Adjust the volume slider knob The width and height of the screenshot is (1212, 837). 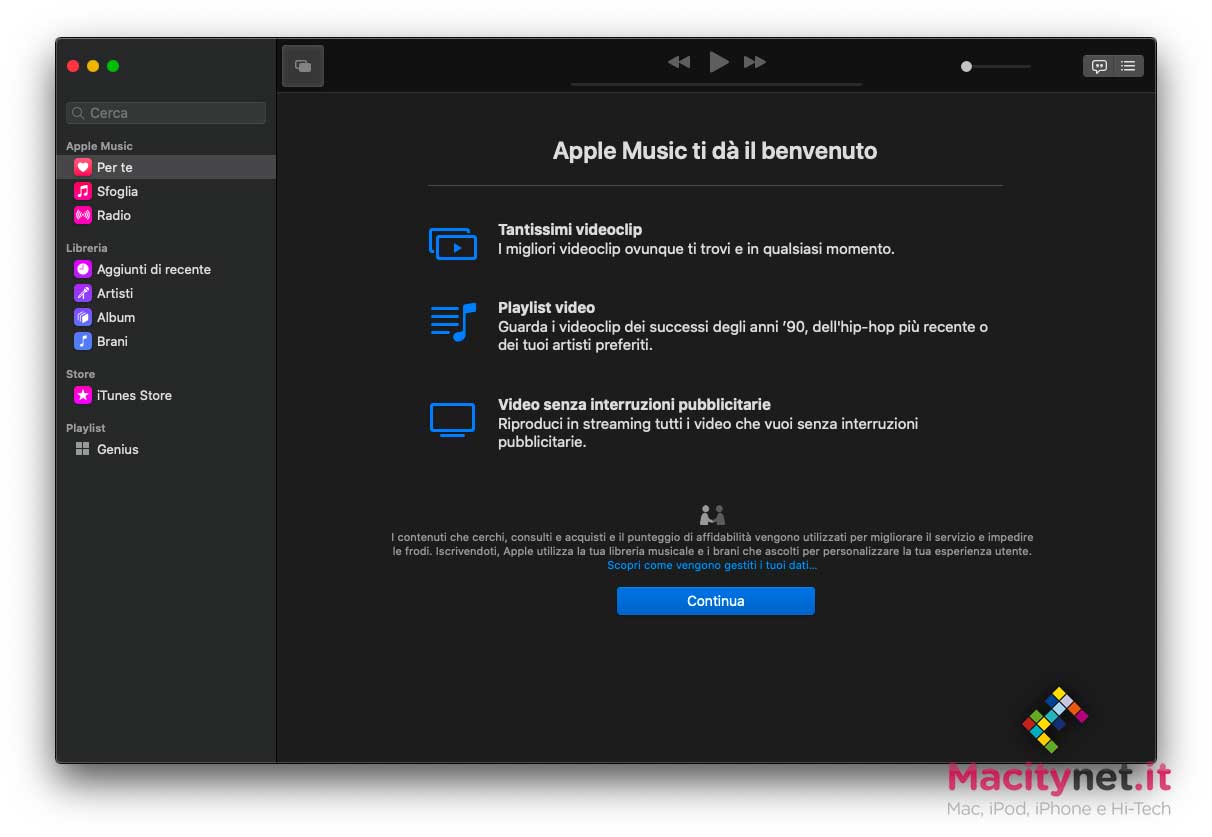click(966, 67)
